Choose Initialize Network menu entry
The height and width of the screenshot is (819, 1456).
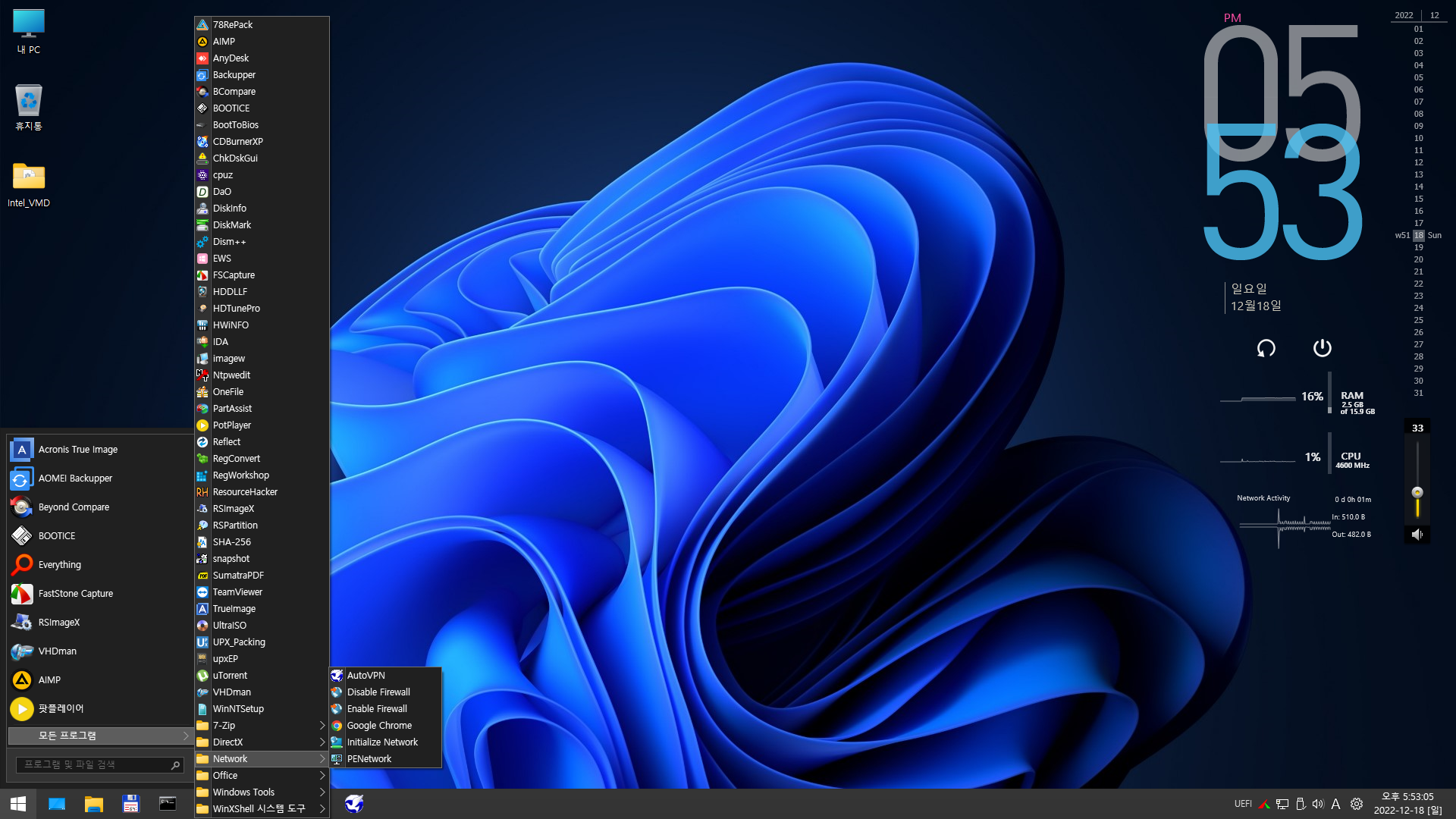385,742
